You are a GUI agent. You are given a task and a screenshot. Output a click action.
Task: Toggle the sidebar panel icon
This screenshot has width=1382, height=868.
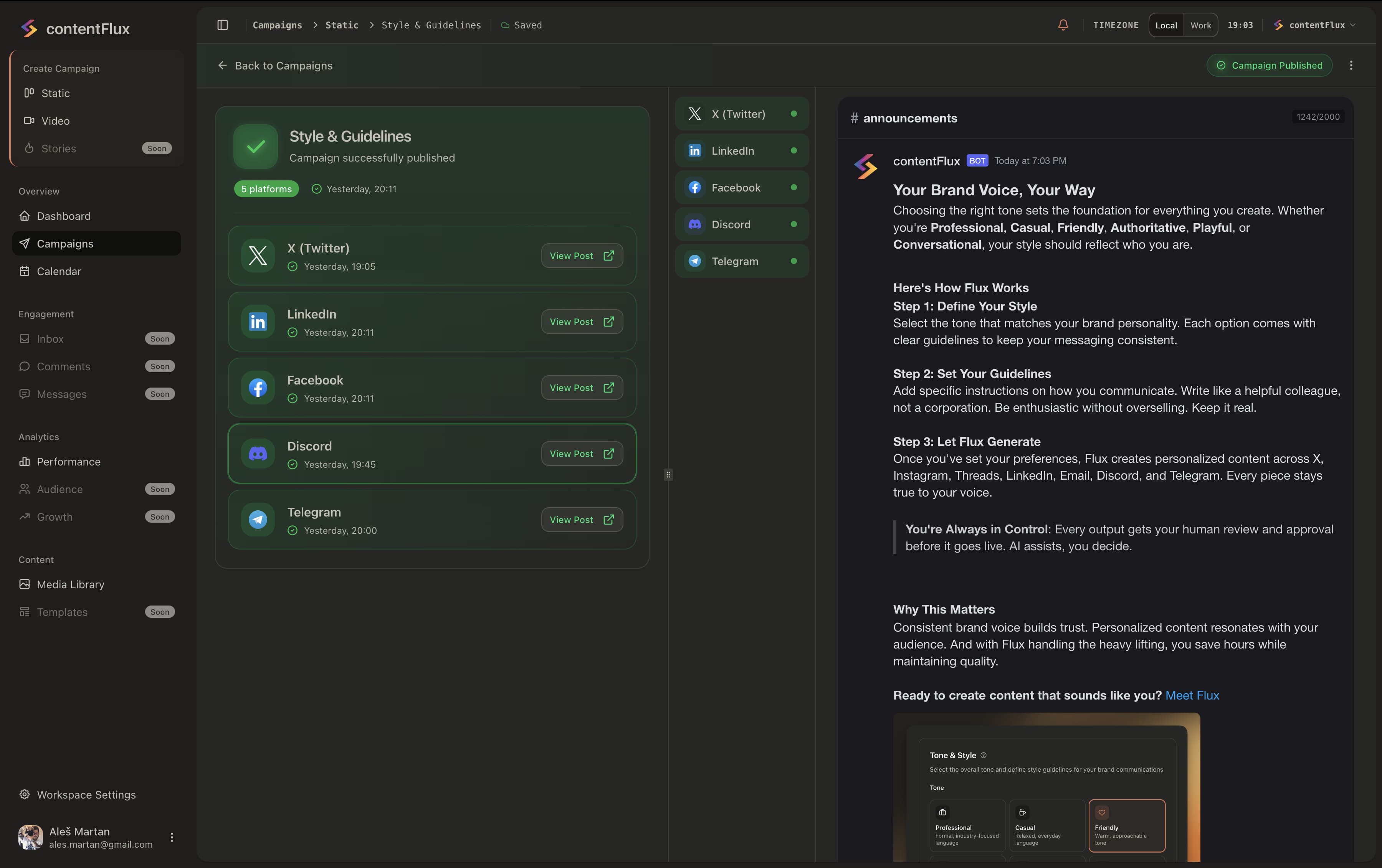tap(223, 25)
